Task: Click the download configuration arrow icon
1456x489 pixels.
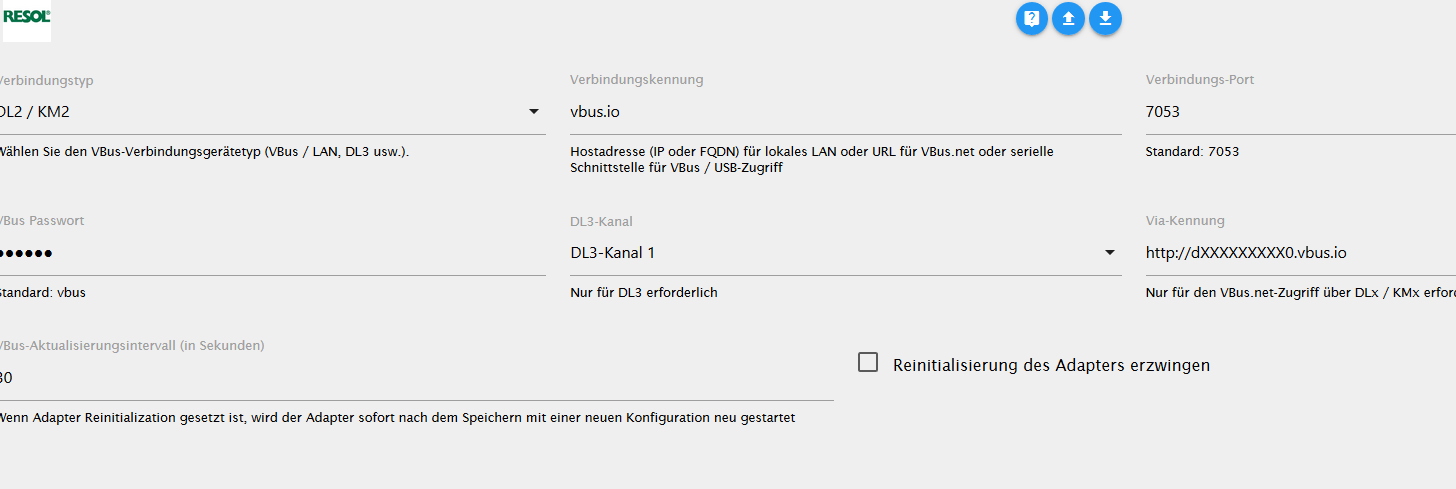Action: tap(1105, 18)
